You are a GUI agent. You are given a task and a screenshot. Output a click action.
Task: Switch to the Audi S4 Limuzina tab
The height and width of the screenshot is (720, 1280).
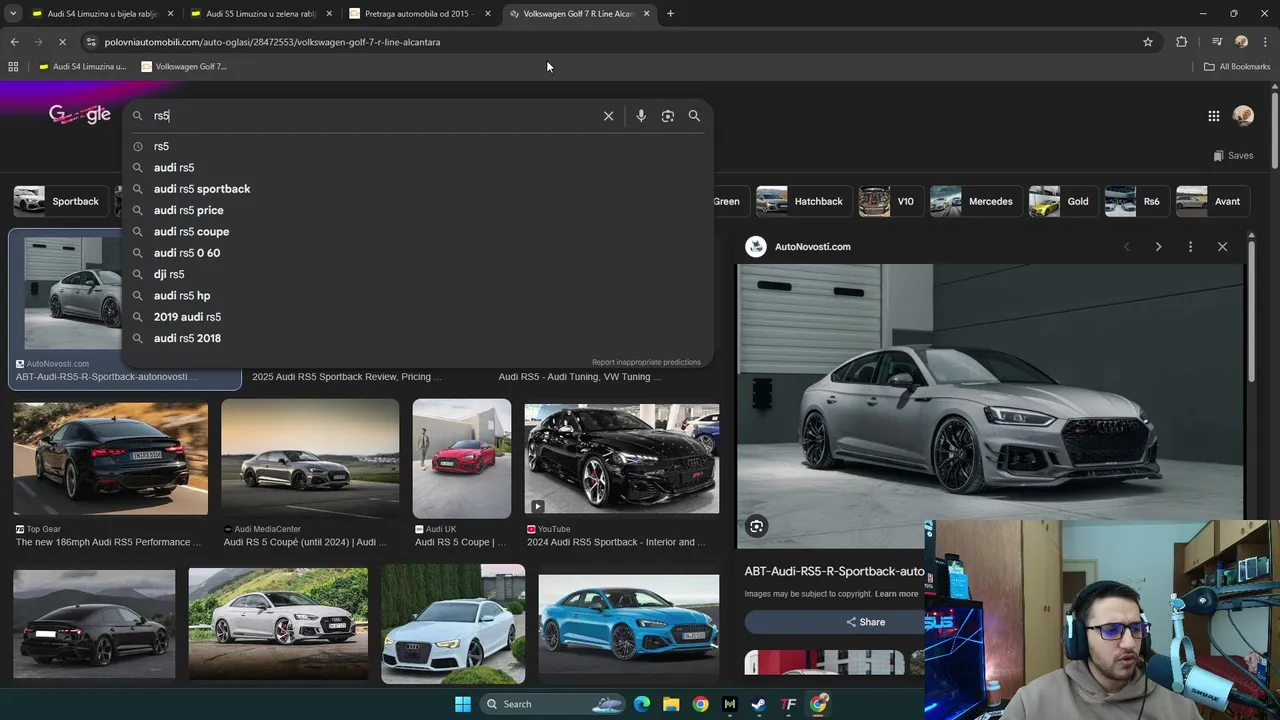pyautogui.click(x=100, y=14)
